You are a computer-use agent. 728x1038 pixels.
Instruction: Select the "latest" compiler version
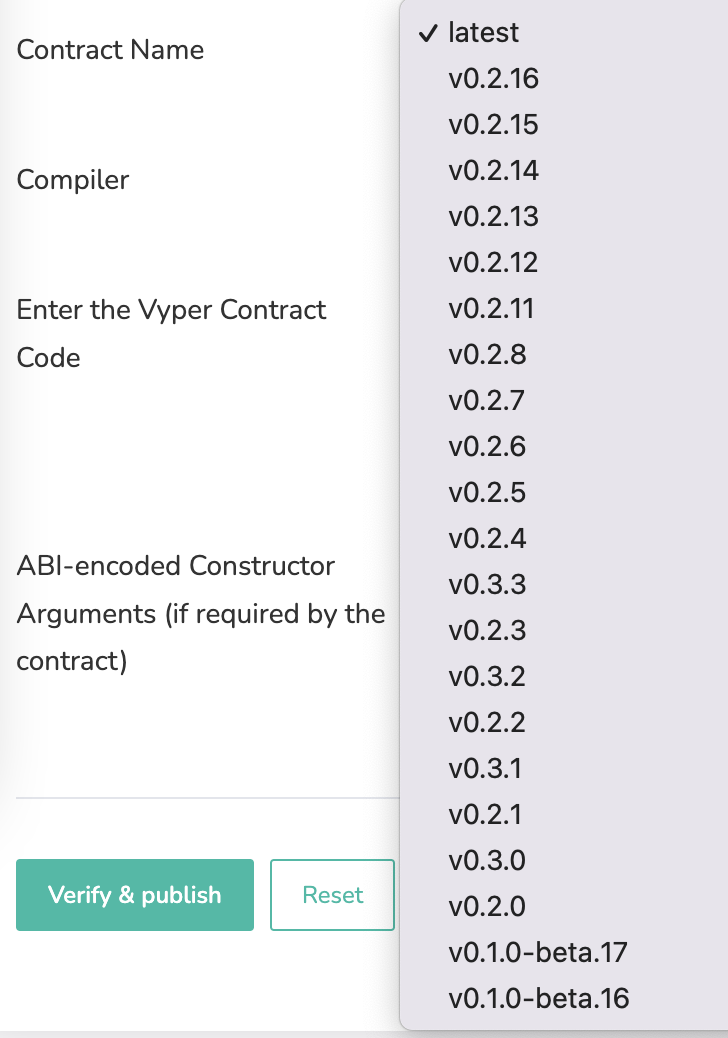point(485,32)
